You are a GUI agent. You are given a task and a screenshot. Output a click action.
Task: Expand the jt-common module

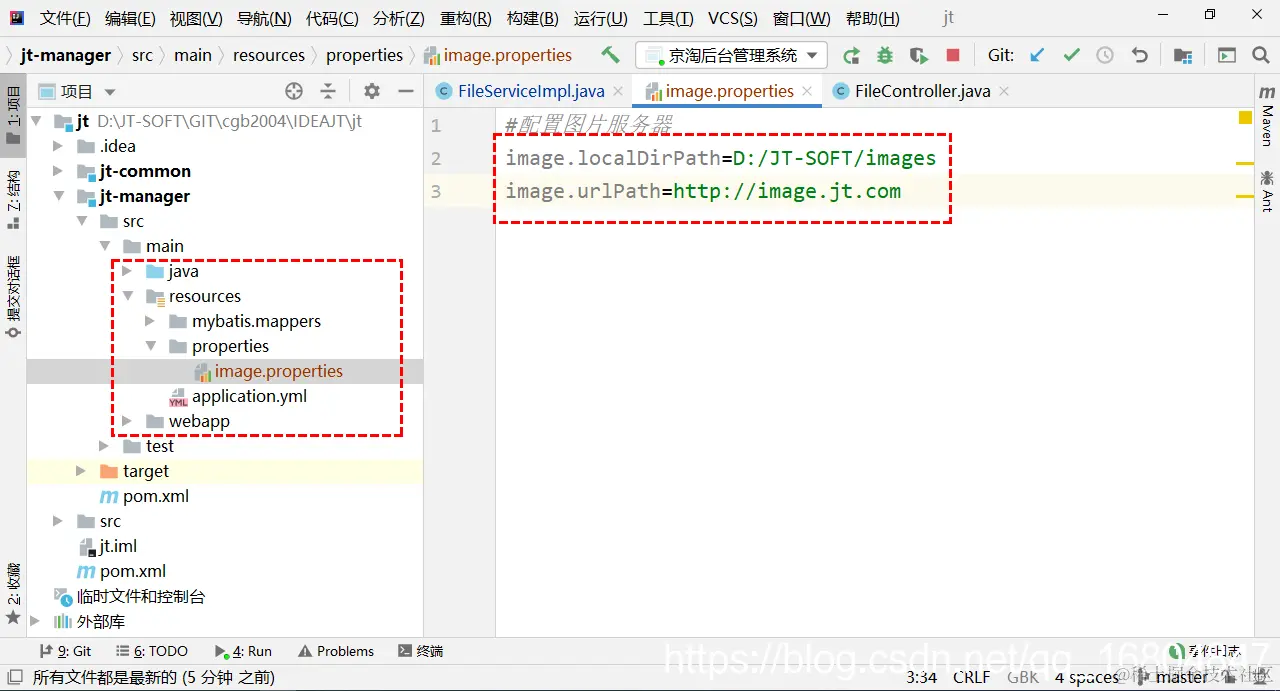[x=59, y=171]
